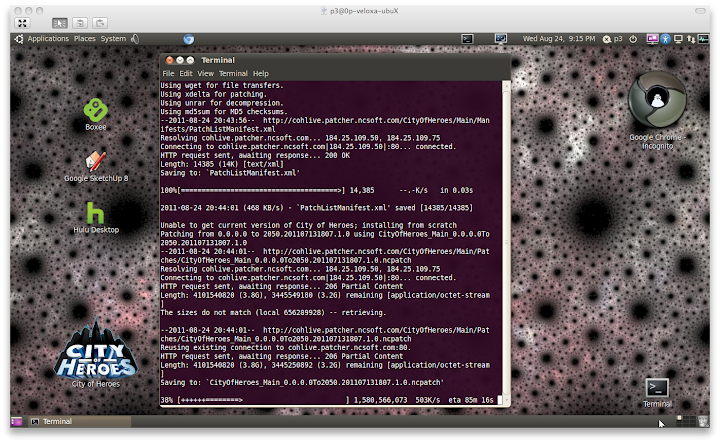Viewport: 720px width, 443px height.
Task: Click the blue accessibility icon in panel
Action: (665, 39)
